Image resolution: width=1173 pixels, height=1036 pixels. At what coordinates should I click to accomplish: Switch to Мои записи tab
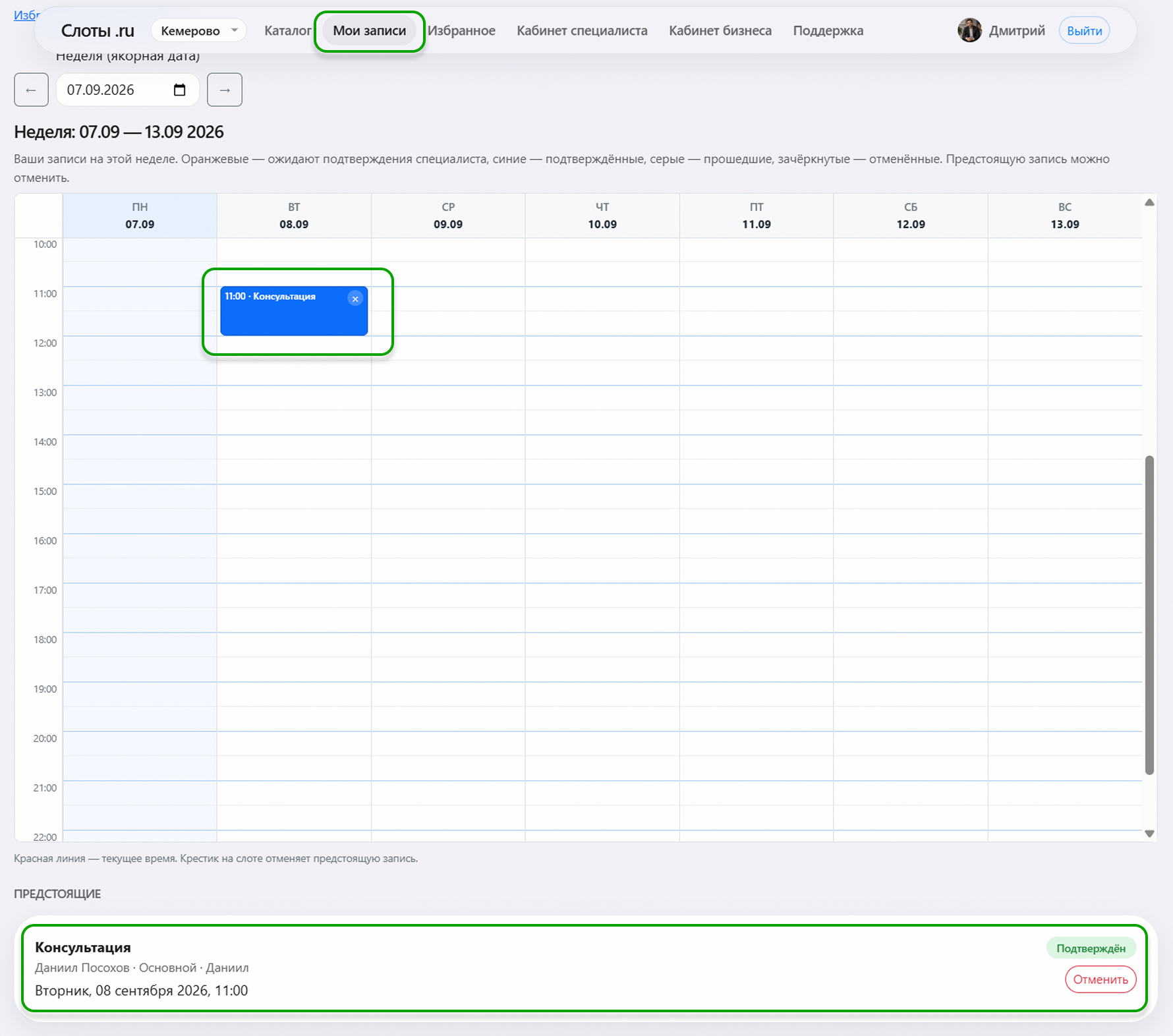pos(369,30)
